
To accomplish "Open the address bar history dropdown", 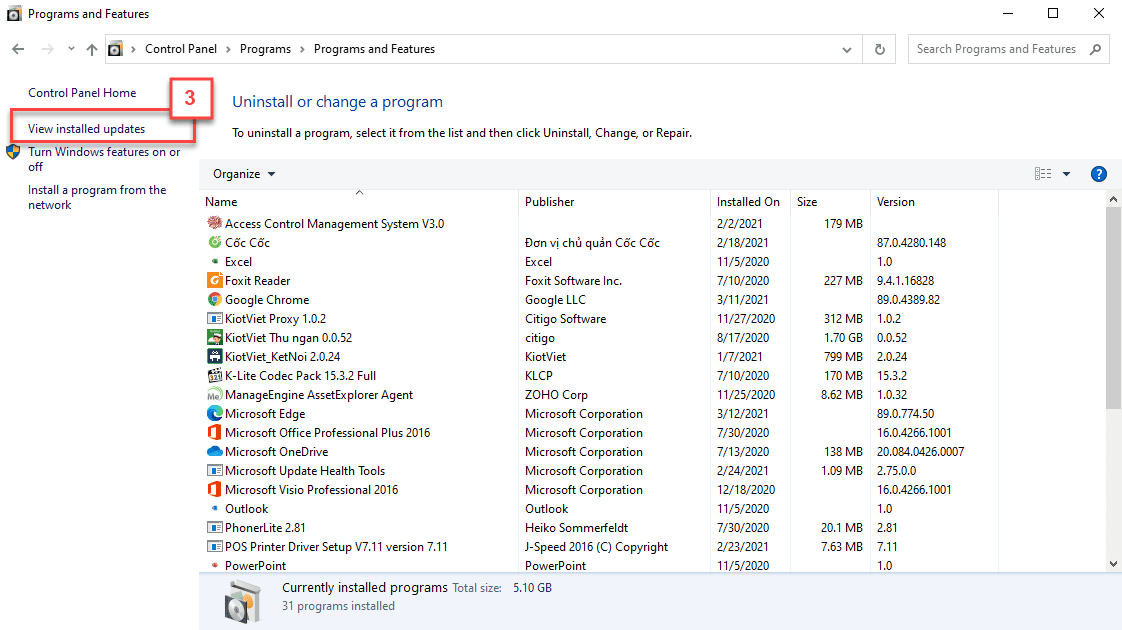I will point(847,49).
